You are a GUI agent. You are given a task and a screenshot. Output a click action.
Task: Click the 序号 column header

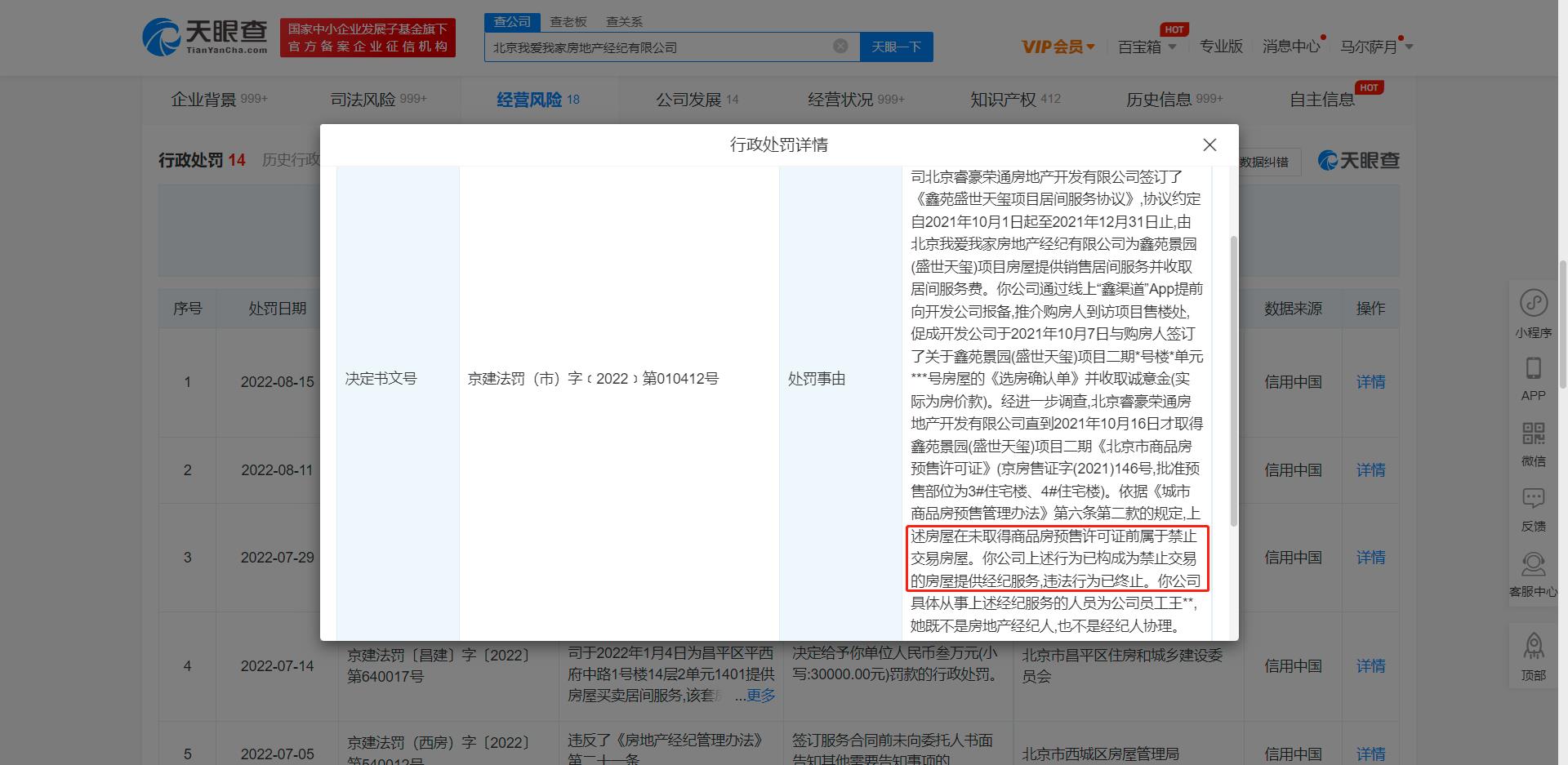pyautogui.click(x=187, y=309)
